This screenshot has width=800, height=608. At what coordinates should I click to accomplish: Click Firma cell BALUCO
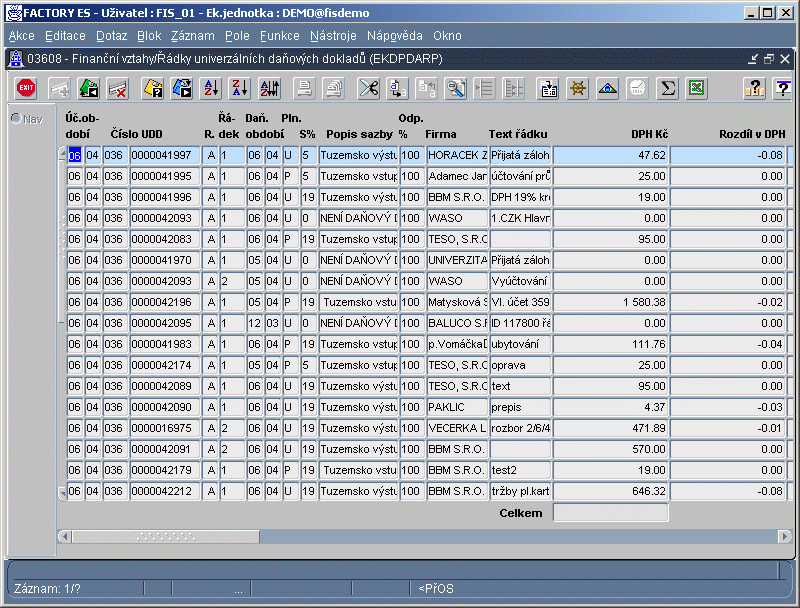click(x=457, y=323)
